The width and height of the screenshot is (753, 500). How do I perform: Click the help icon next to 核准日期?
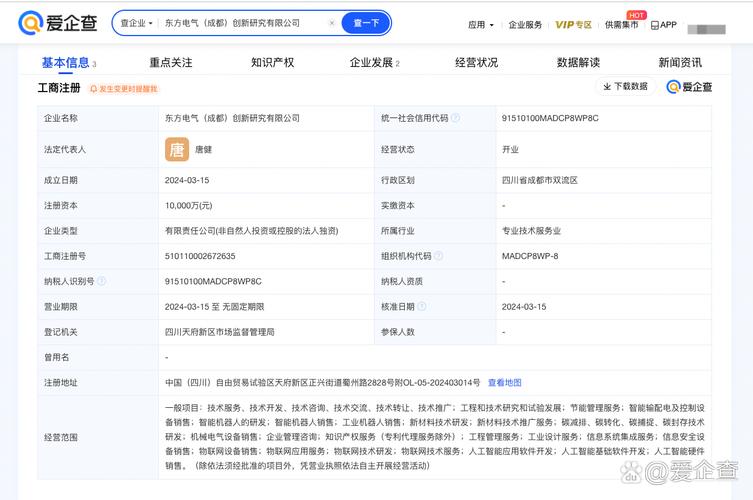422,306
